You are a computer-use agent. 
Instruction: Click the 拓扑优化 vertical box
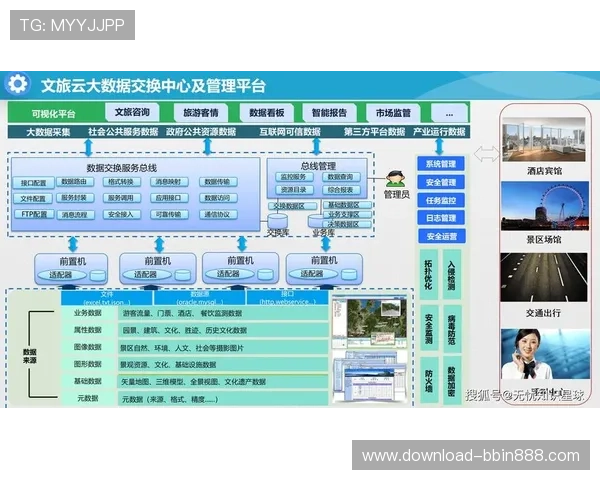(x=429, y=274)
